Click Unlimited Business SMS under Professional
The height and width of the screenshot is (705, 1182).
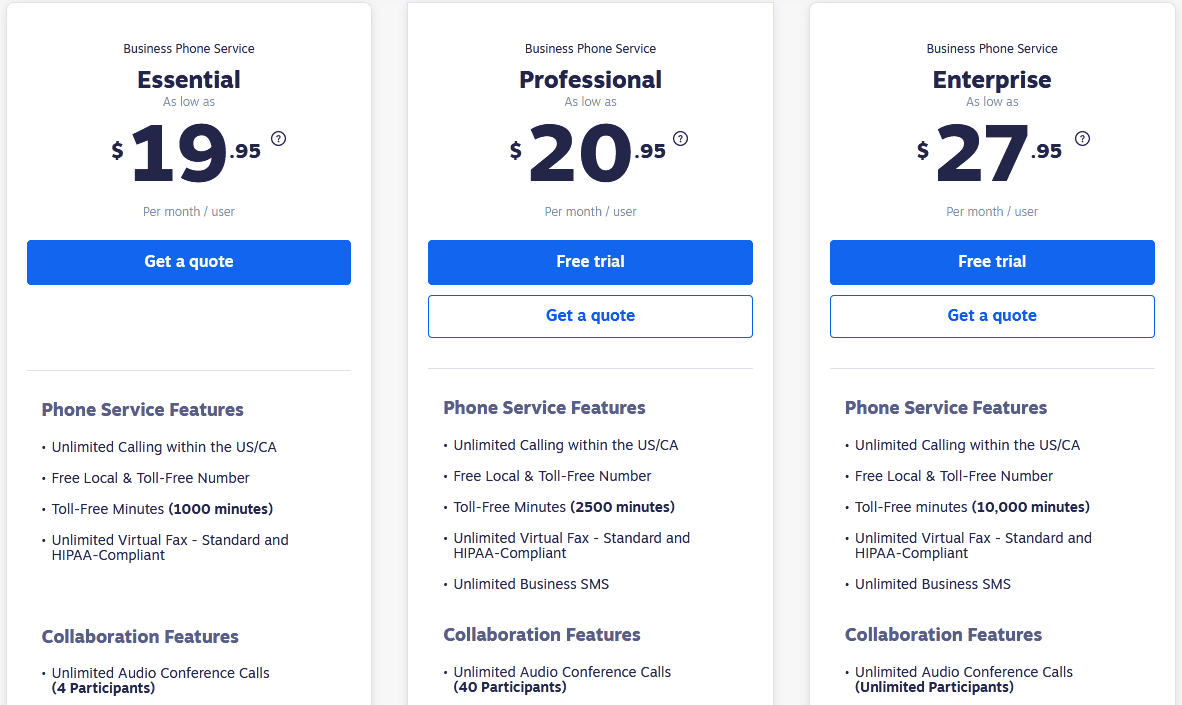[531, 583]
